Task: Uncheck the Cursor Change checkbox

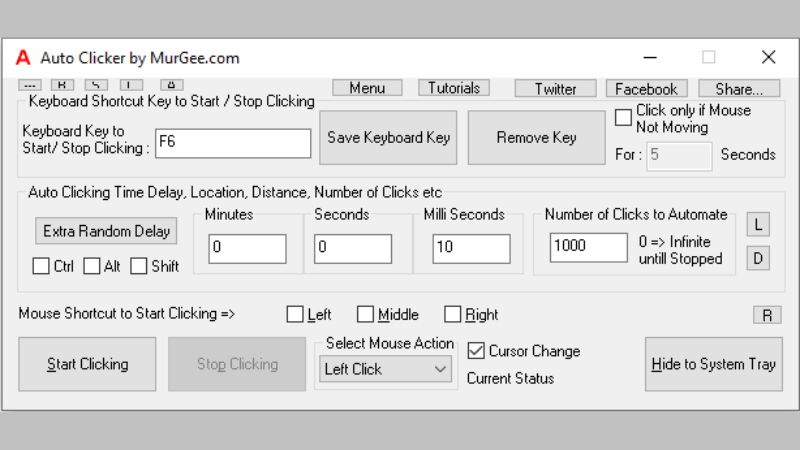Action: tap(476, 351)
